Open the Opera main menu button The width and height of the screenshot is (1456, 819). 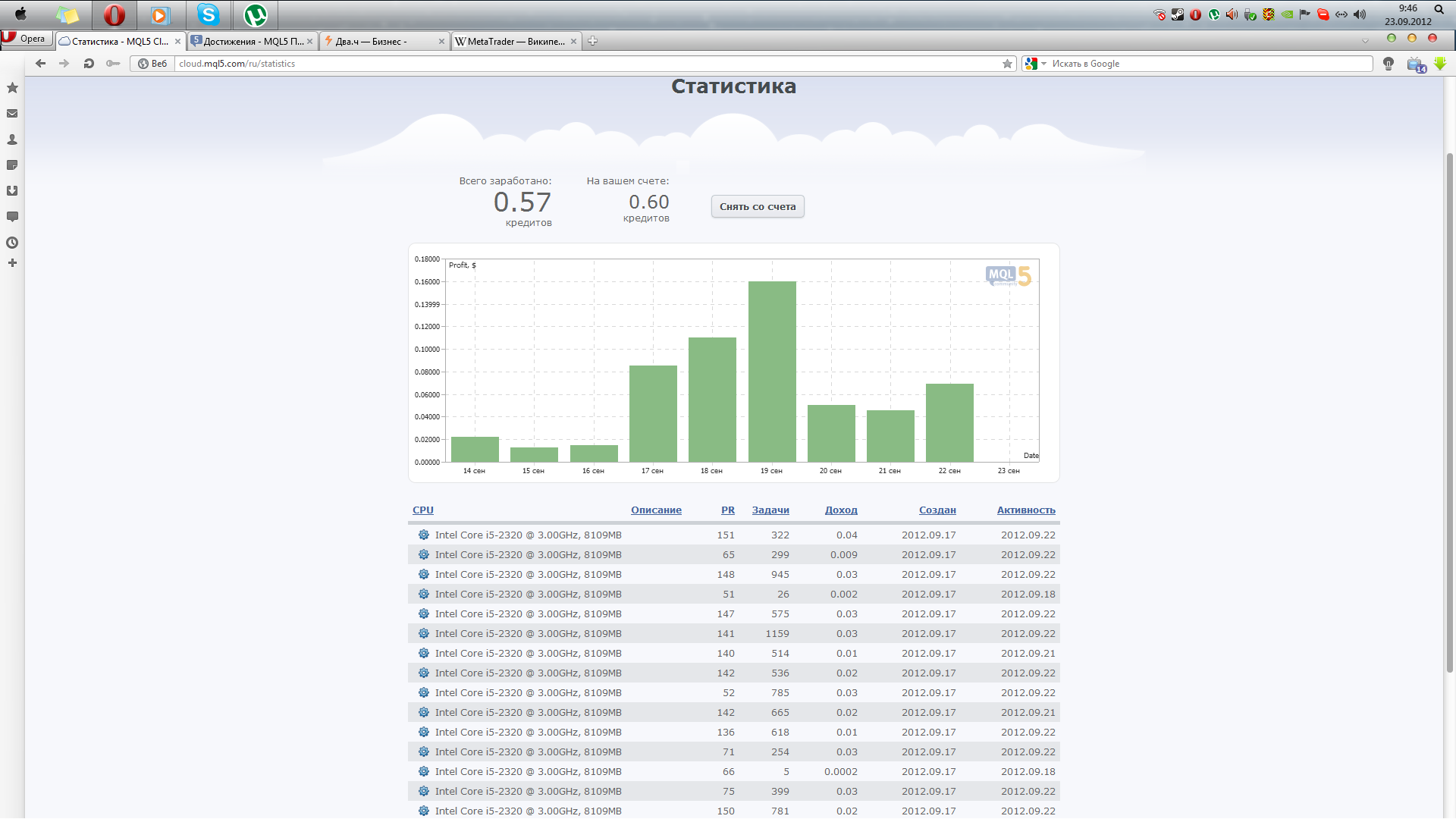25,39
